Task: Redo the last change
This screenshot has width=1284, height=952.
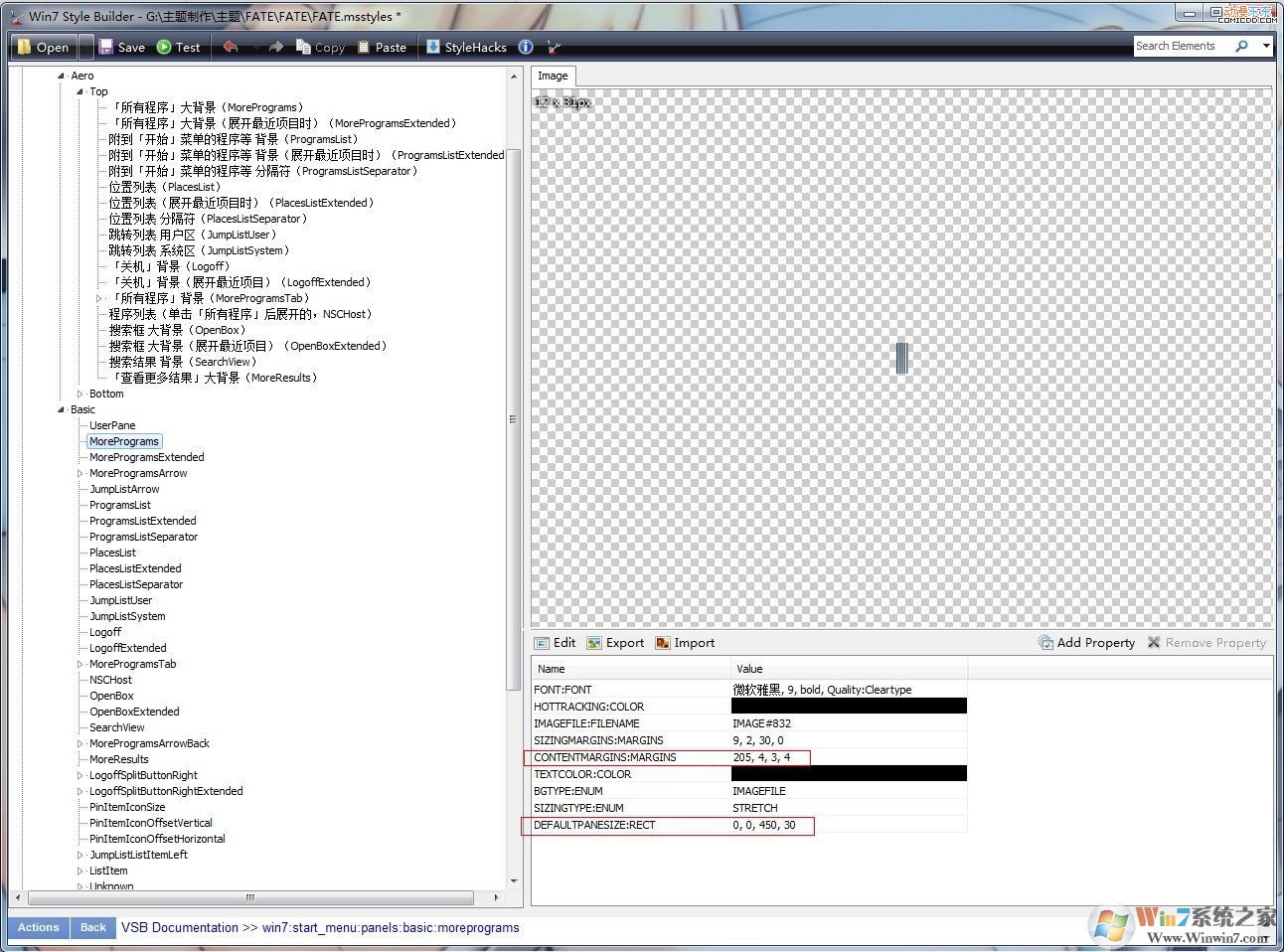Action: click(x=275, y=46)
